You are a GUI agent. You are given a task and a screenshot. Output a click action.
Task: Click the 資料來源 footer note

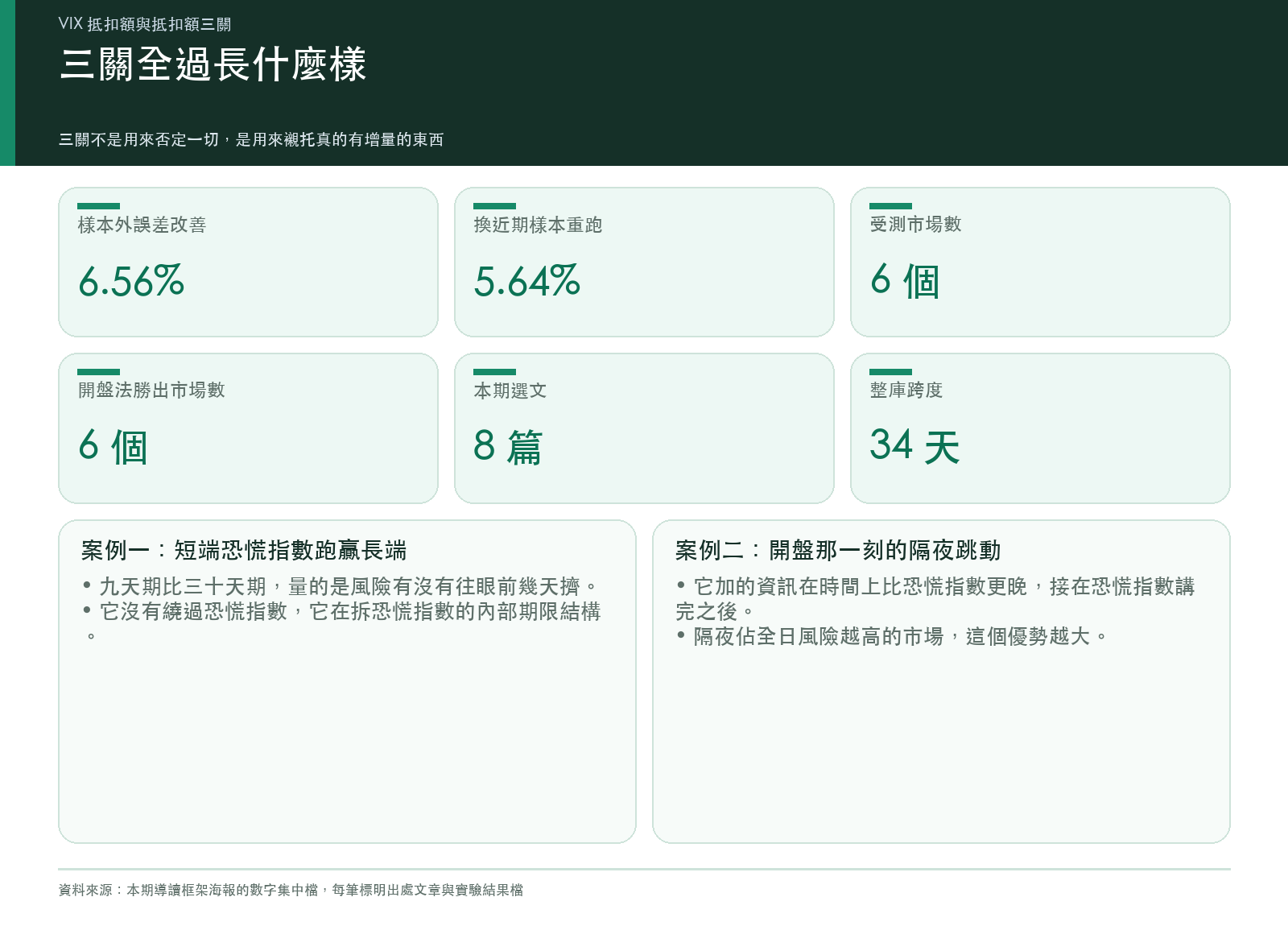click(291, 890)
